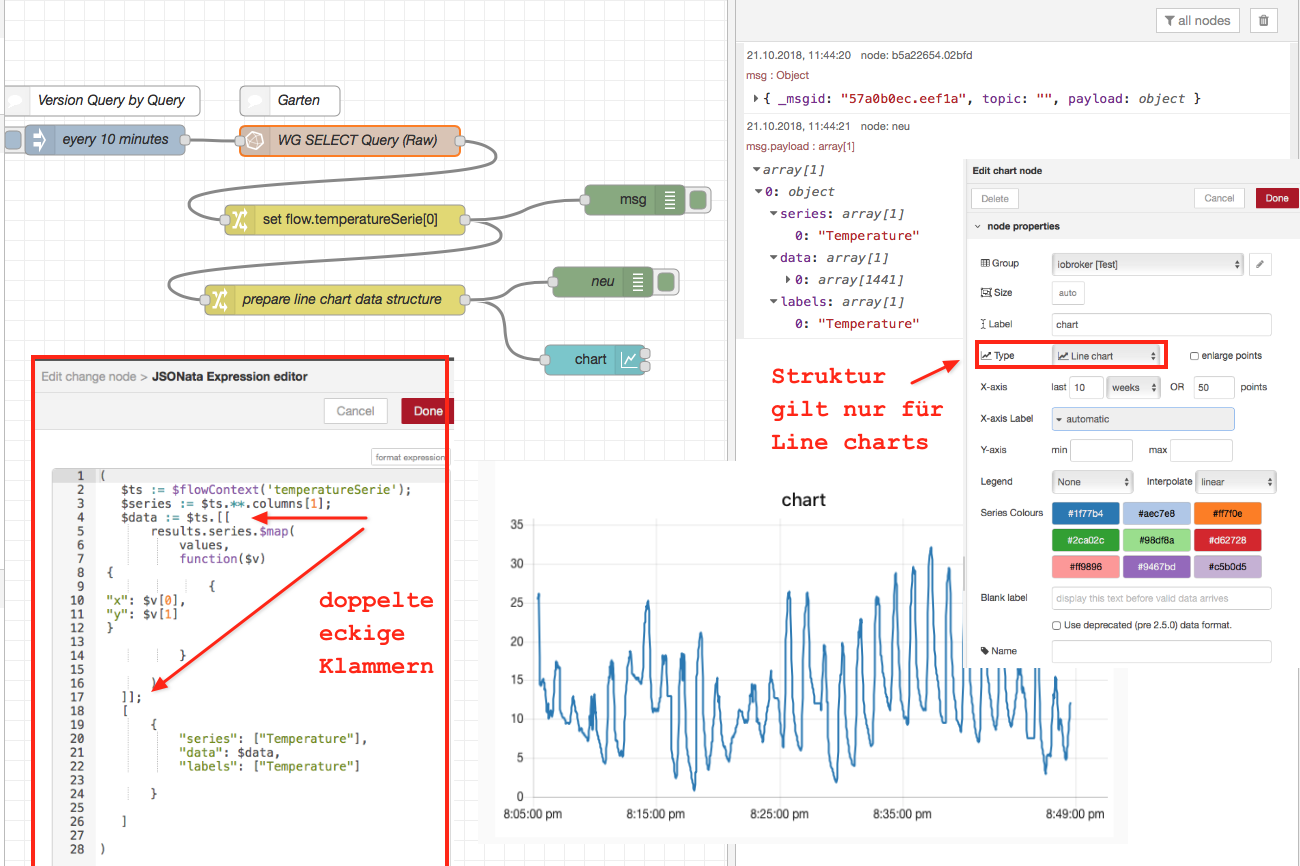This screenshot has height=866, width=1300.
Task: Pick the #aec7e8 light blue colour
Action: (1157, 514)
